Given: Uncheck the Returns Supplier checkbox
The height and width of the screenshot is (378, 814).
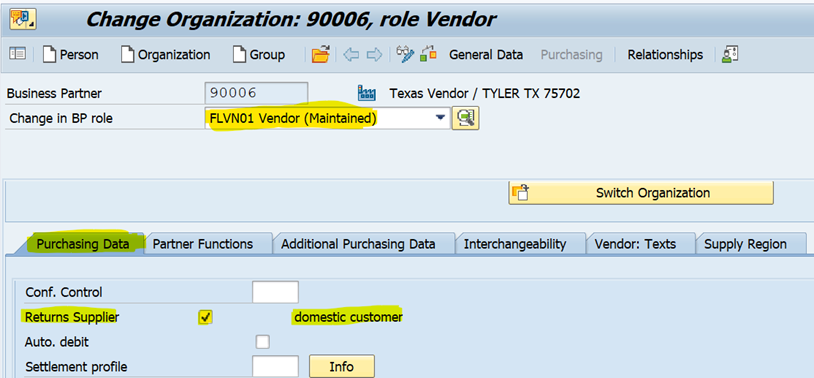Looking at the screenshot, I should 206,317.
